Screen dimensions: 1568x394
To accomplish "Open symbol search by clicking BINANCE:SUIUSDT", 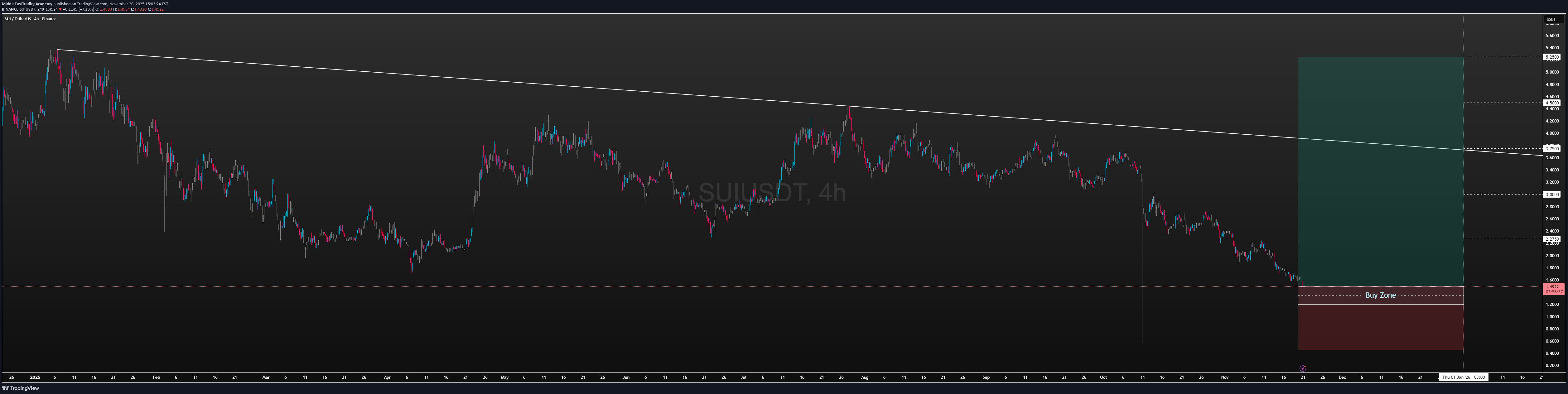I will pos(18,9).
